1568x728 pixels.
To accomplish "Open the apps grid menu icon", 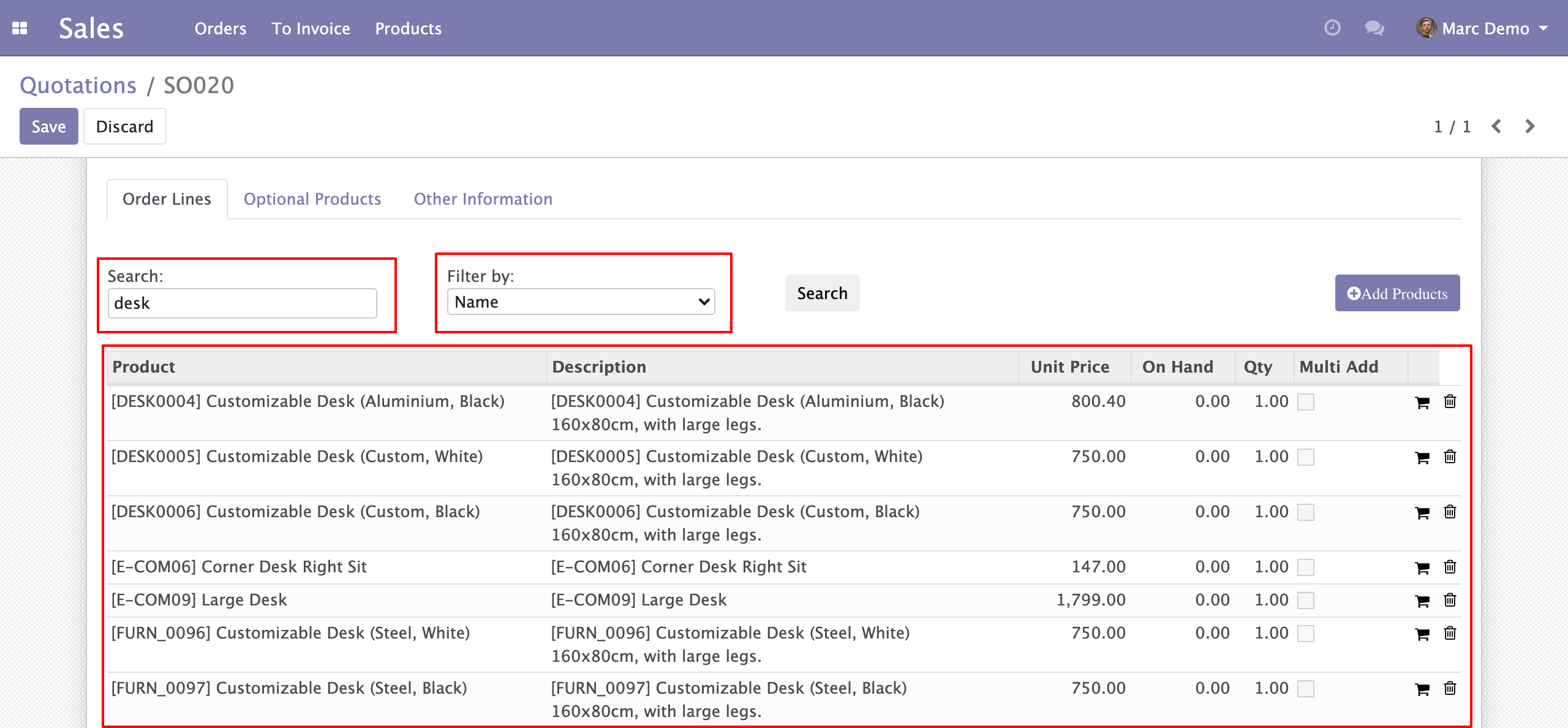I will [x=20, y=28].
